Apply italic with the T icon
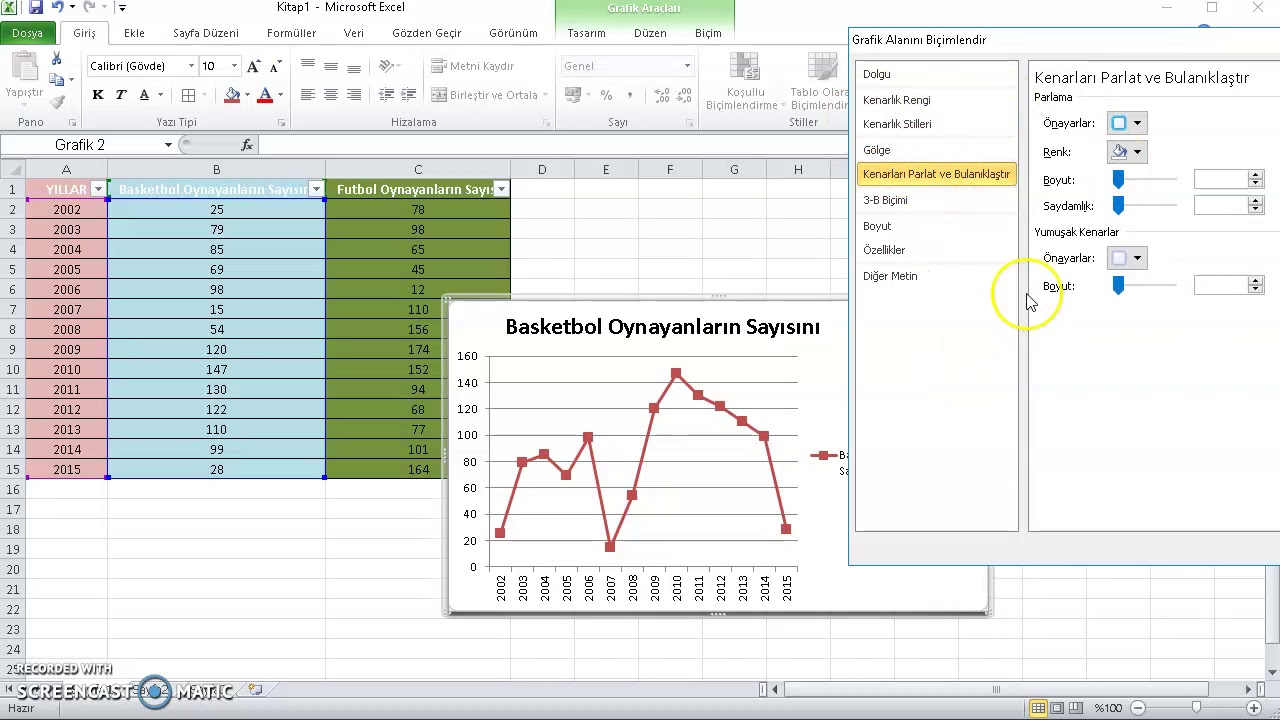The image size is (1280, 720). [x=121, y=95]
